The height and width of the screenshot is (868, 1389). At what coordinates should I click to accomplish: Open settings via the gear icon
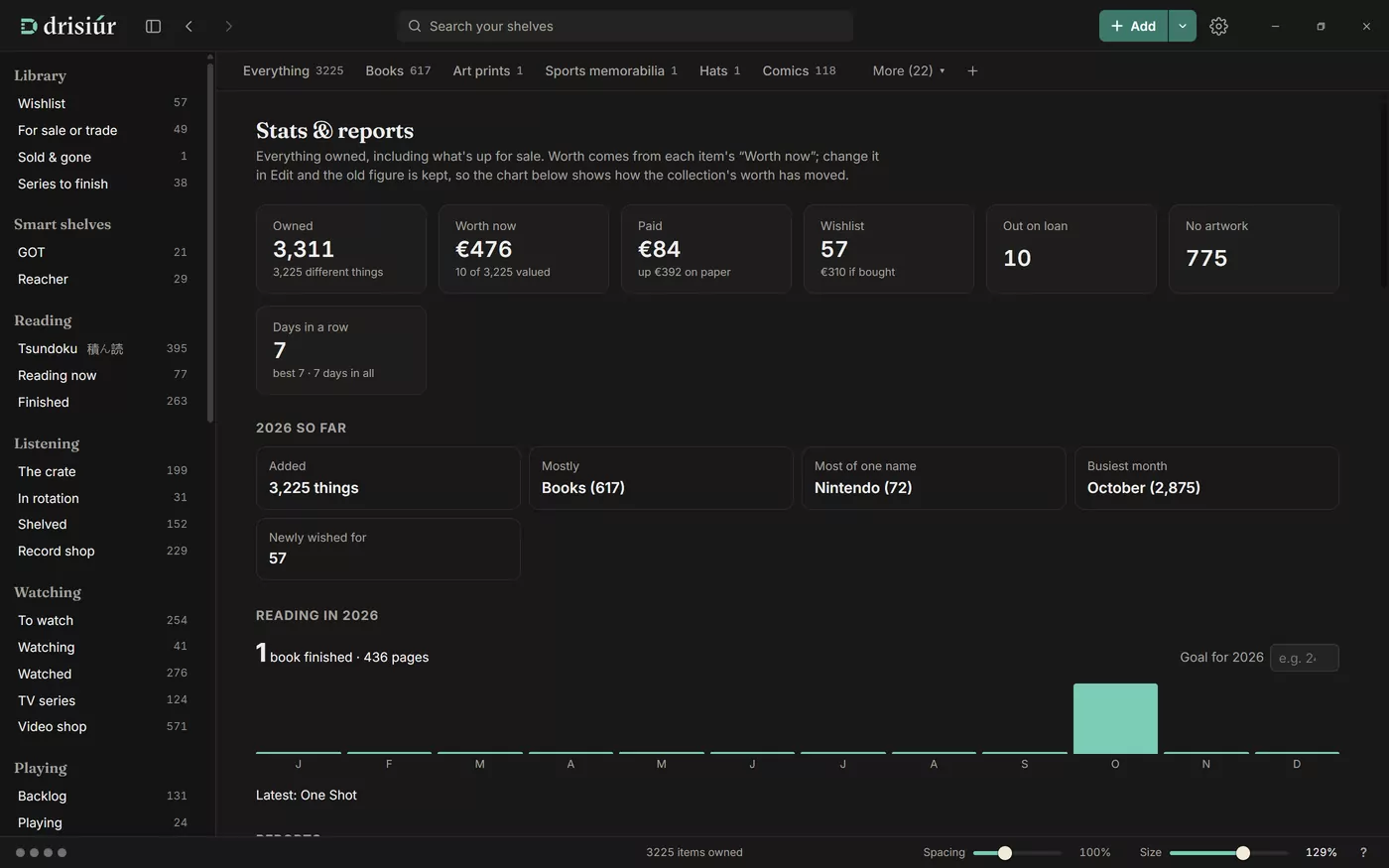[x=1218, y=26]
